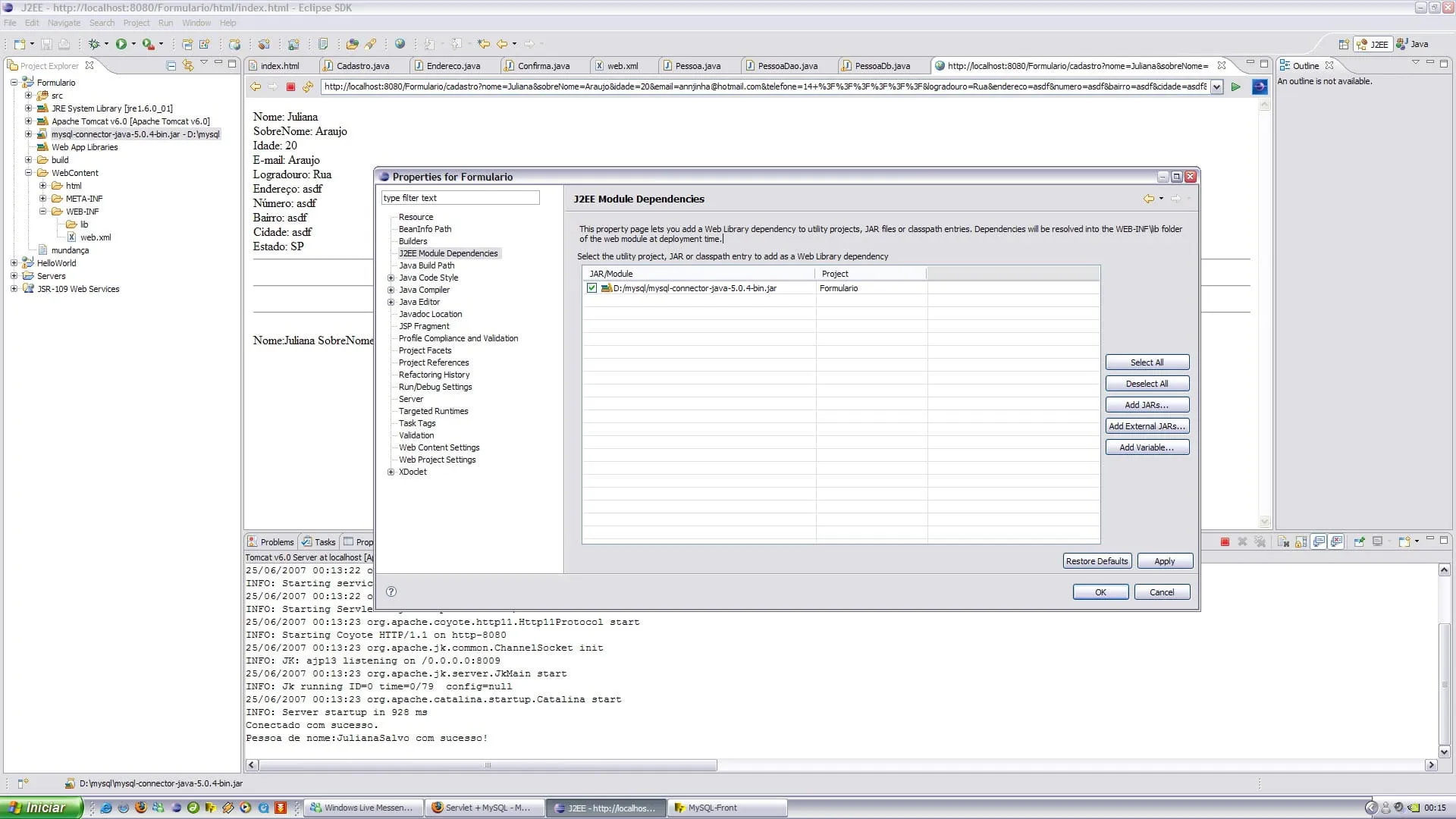Refresh the internal browser page
The width and height of the screenshot is (1456, 819).
pos(308,87)
